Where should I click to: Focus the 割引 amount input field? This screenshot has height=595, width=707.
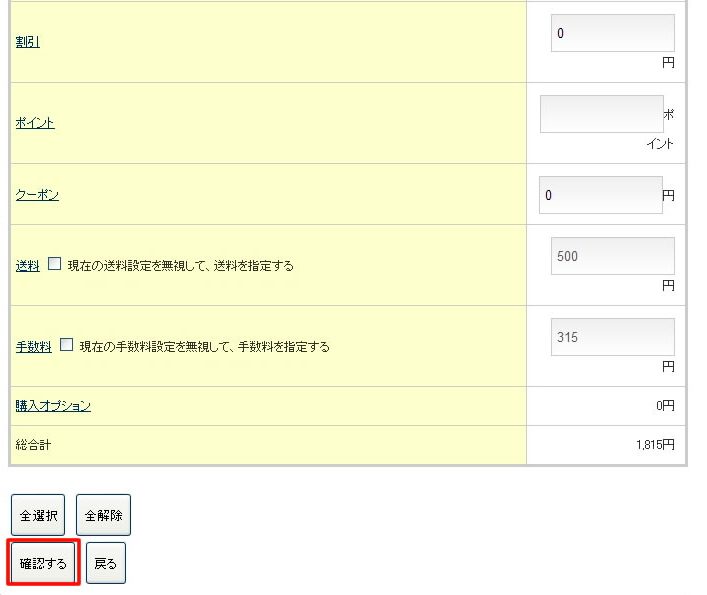click(x=612, y=33)
